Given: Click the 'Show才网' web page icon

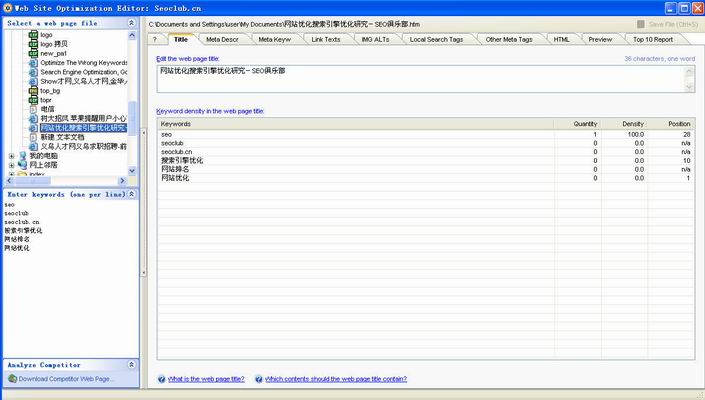Looking at the screenshot, I should click(33, 81).
